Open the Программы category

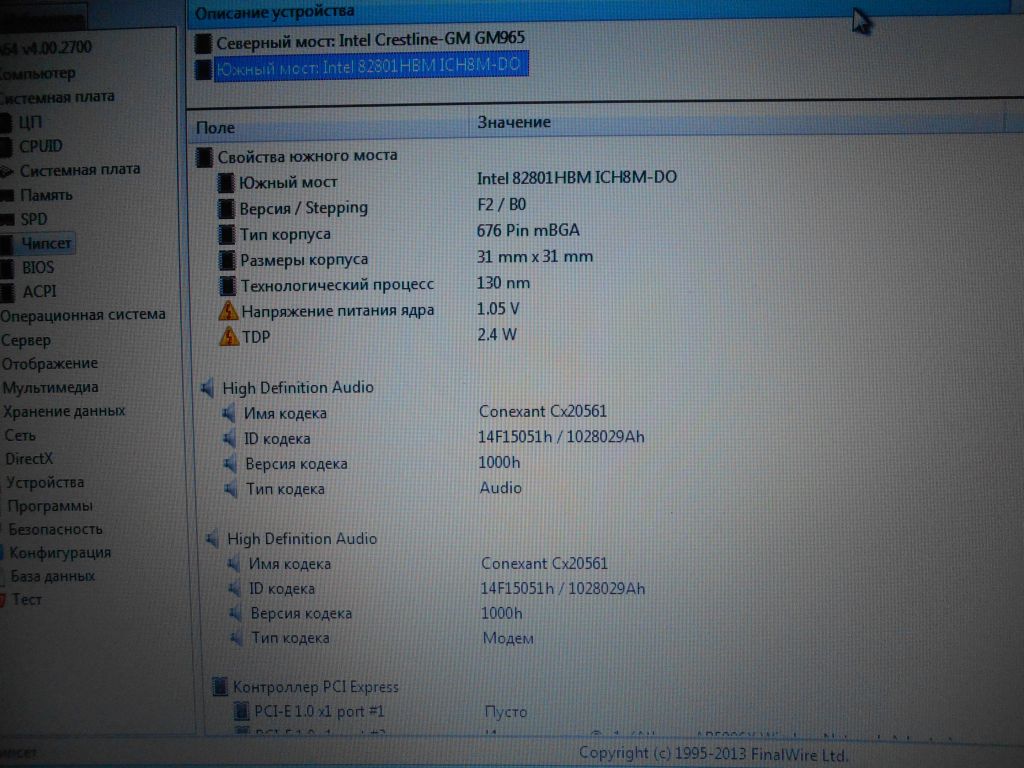tap(50, 505)
